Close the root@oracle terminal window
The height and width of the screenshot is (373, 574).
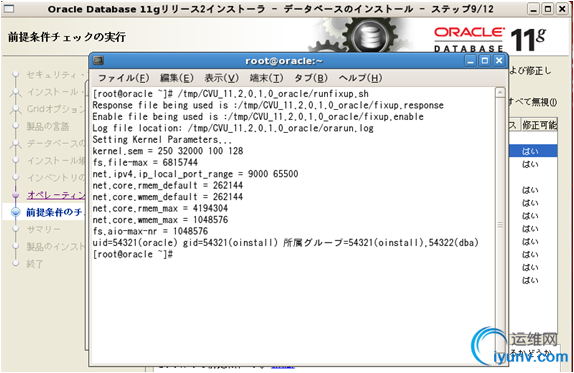tap(499, 60)
